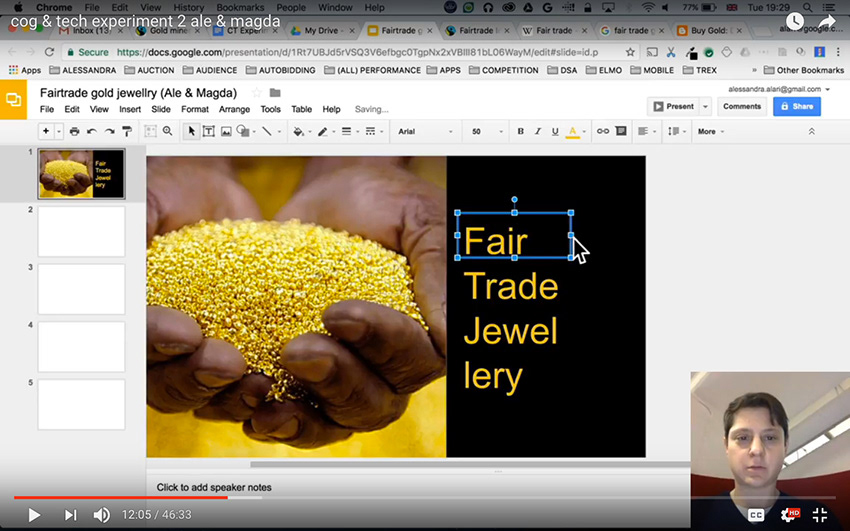Expand the More toolbar options
Screen dimensions: 850x531
click(711, 131)
